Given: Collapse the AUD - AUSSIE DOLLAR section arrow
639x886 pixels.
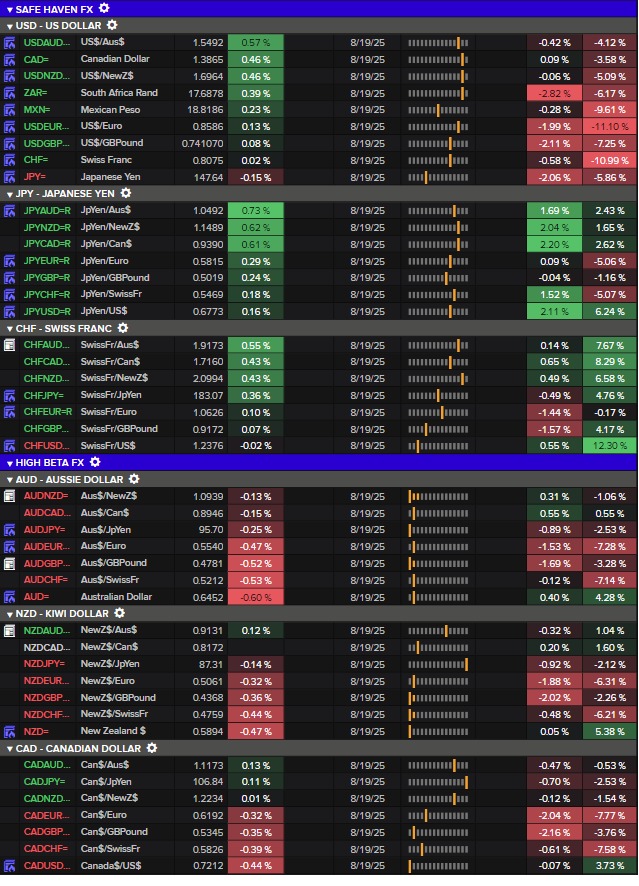Looking at the screenshot, I should click(x=9, y=480).
